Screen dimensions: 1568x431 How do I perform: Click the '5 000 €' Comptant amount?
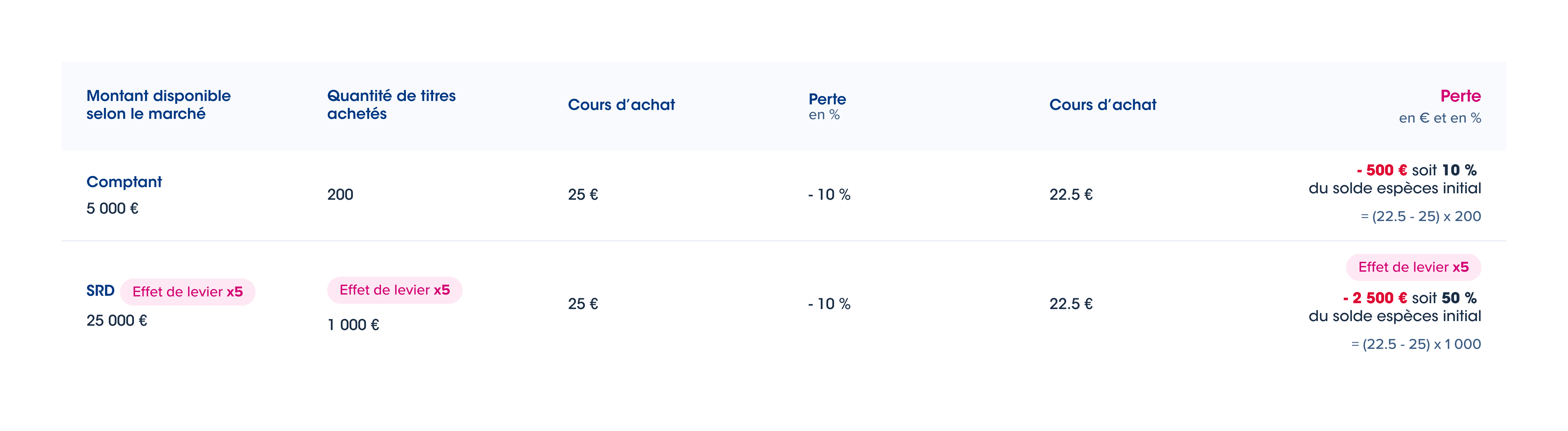pyautogui.click(x=113, y=209)
